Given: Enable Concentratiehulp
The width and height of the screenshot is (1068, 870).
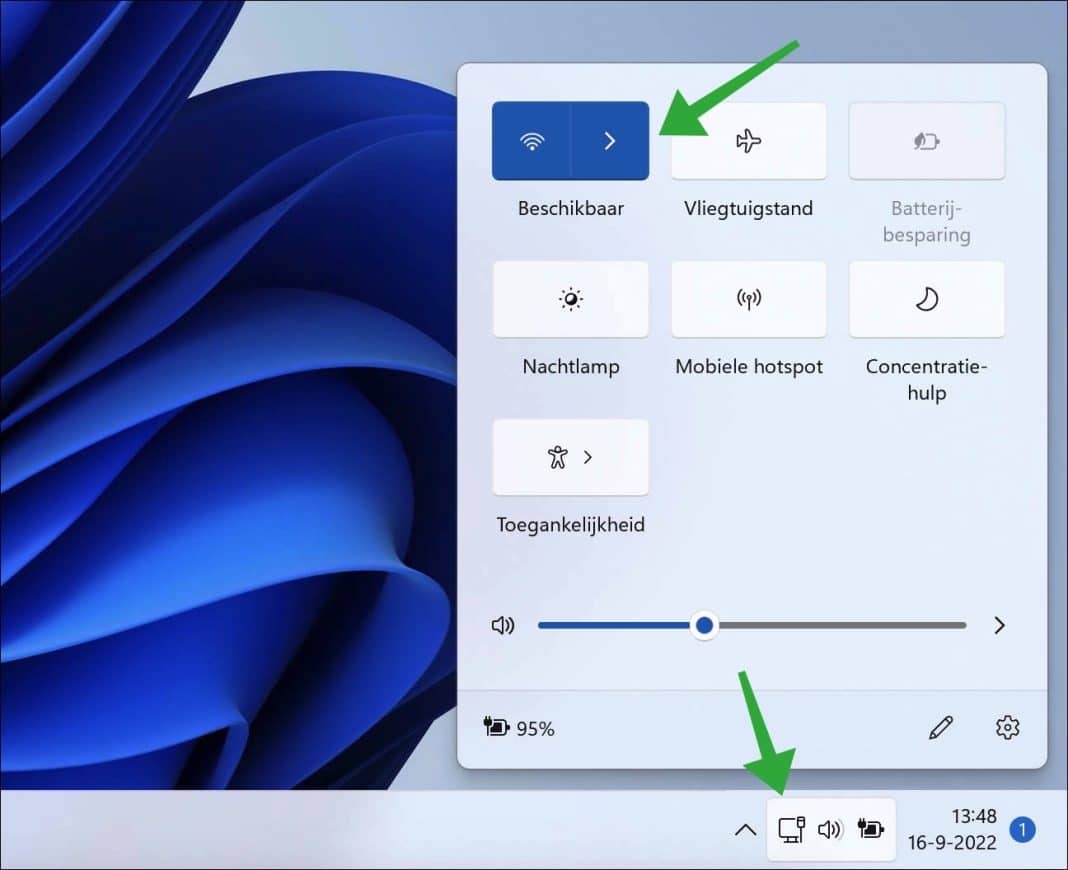Looking at the screenshot, I should pyautogui.click(x=926, y=299).
